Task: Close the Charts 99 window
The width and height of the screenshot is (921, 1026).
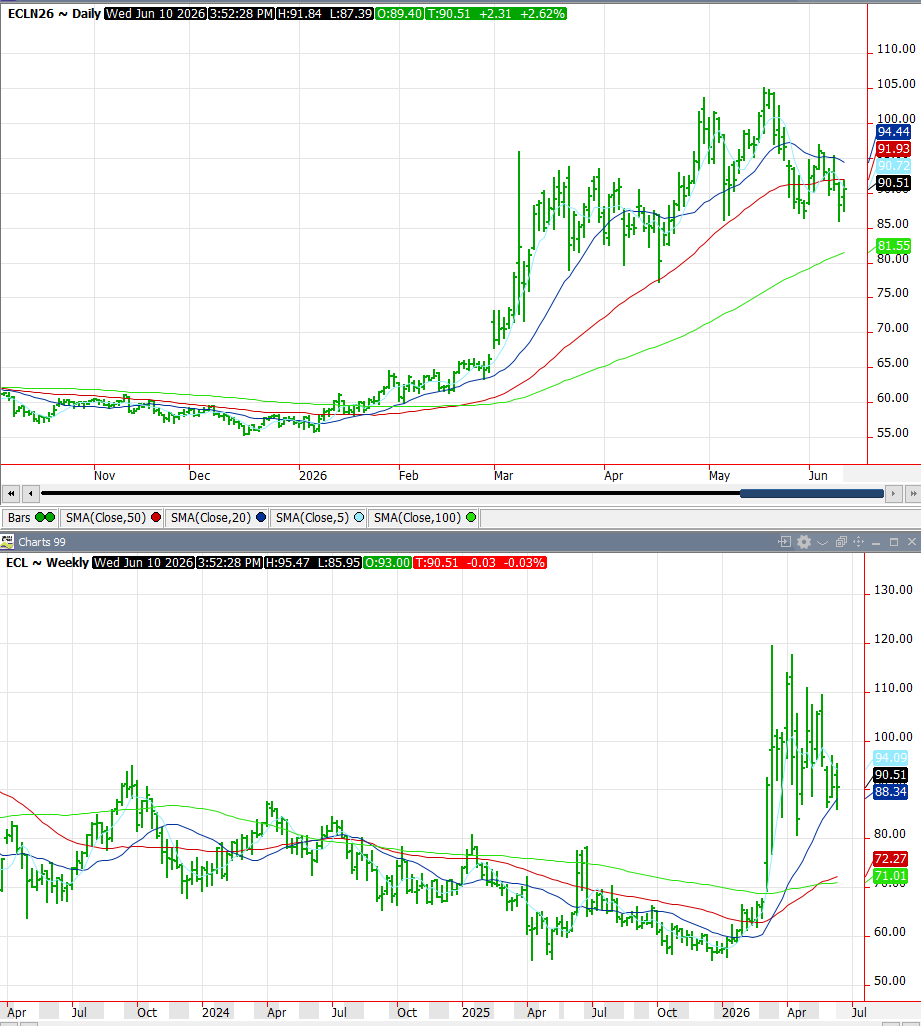Action: pos(911,542)
